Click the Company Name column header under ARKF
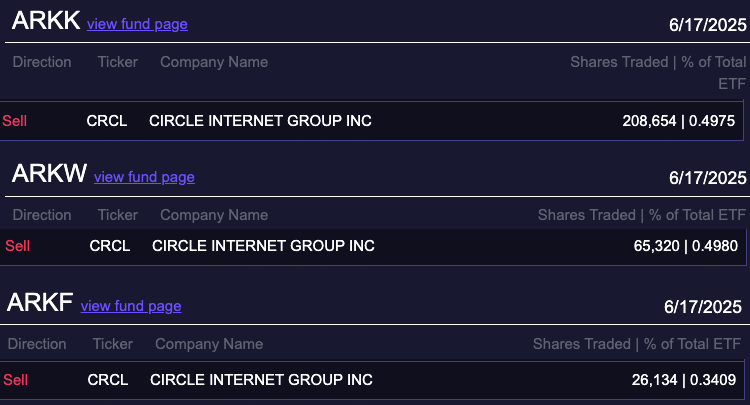750x405 pixels. coord(209,344)
